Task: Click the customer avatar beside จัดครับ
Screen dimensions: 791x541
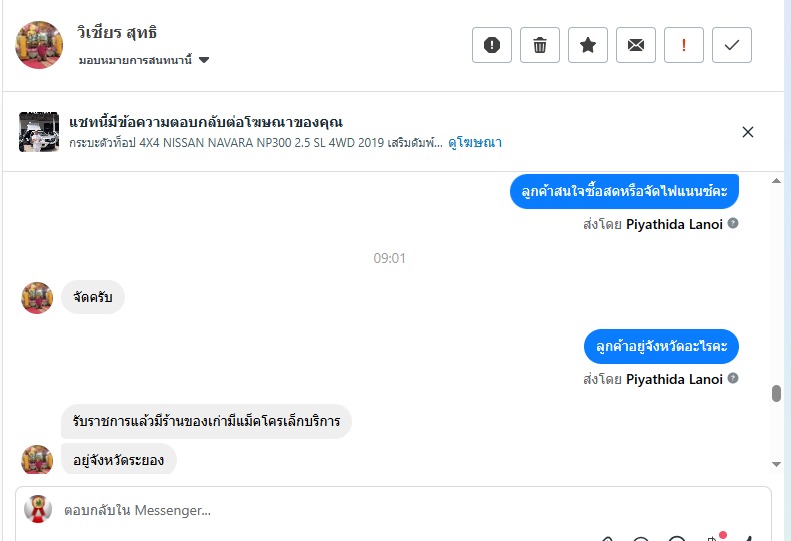Action: coord(38,297)
